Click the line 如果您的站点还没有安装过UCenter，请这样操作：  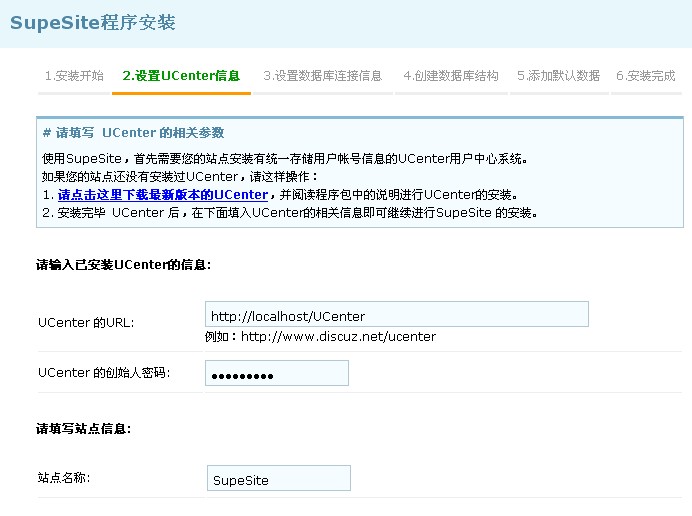click(x=180, y=177)
